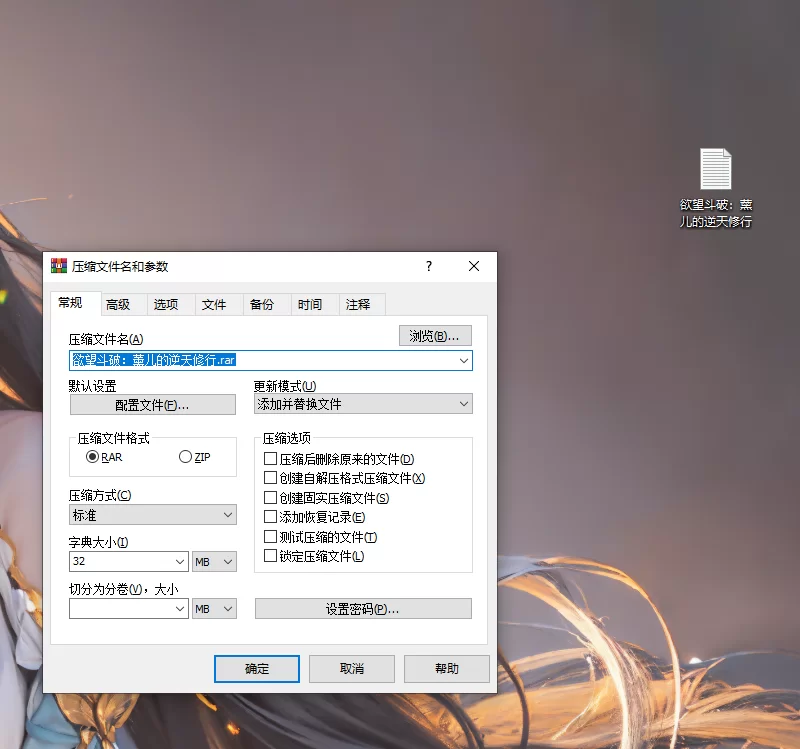Click the 压缩文件名(A) label
The width and height of the screenshot is (800, 749).
point(106,339)
